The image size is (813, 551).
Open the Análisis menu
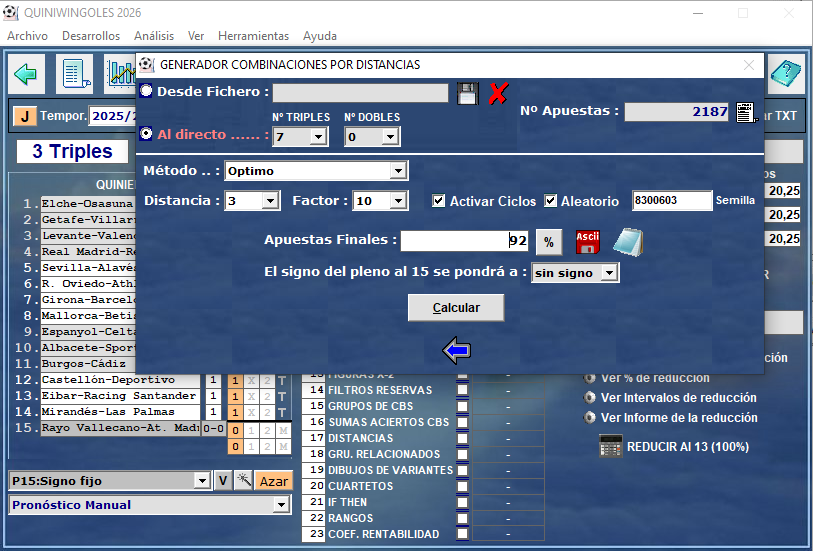154,36
